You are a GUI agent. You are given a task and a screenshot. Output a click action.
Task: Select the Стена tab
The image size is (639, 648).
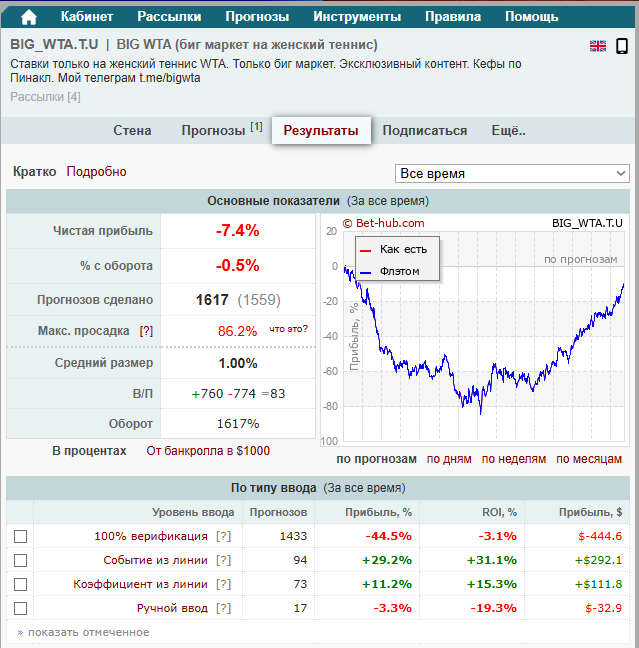[132, 131]
